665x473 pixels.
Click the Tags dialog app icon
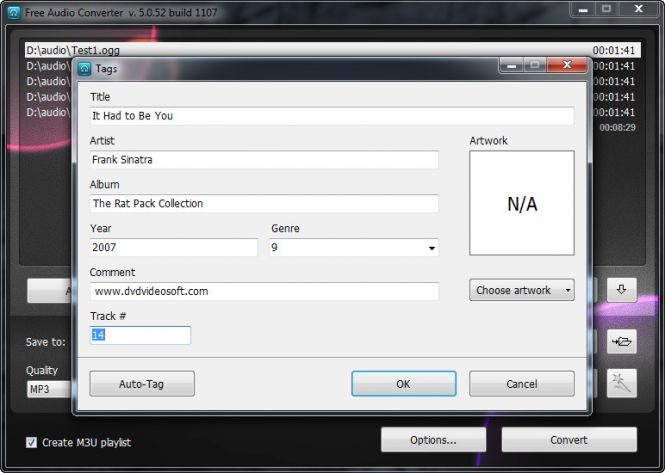point(84,69)
